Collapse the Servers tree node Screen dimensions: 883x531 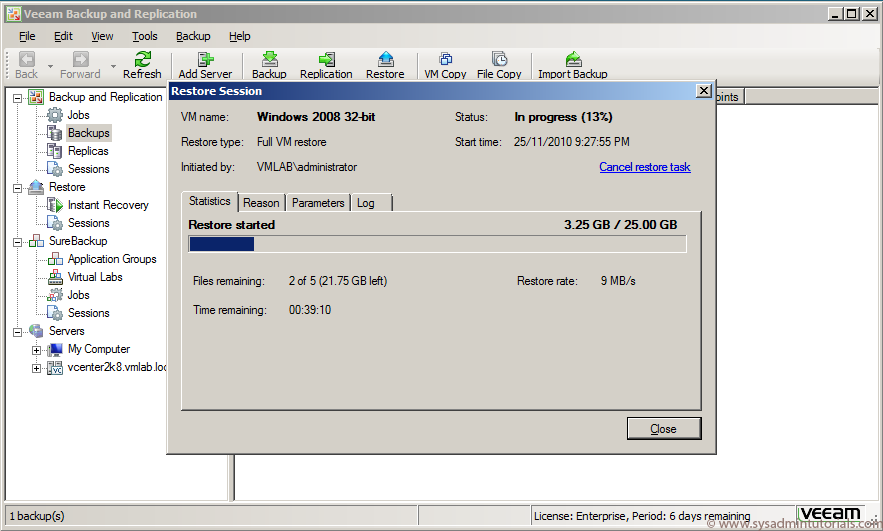click(17, 332)
